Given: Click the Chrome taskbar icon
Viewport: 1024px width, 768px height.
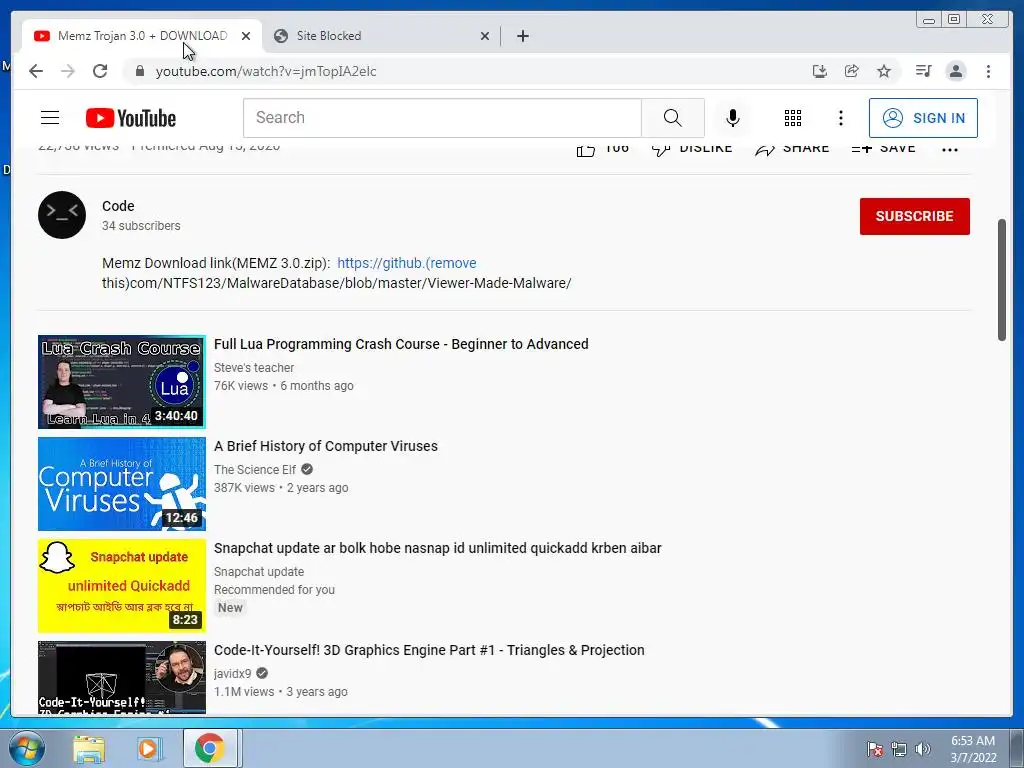Looking at the screenshot, I should click(x=210, y=748).
